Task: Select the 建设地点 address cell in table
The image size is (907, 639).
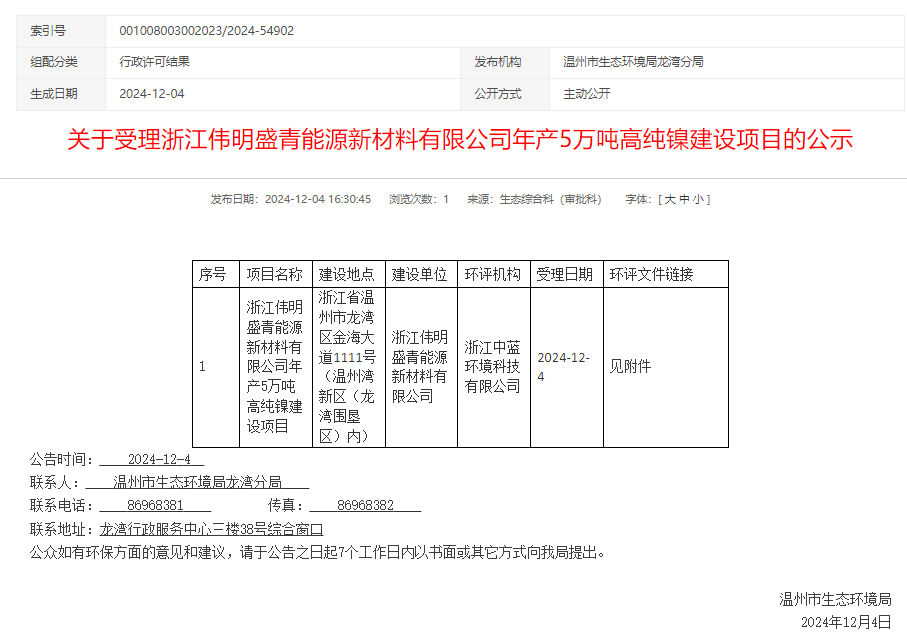Action: [x=348, y=367]
